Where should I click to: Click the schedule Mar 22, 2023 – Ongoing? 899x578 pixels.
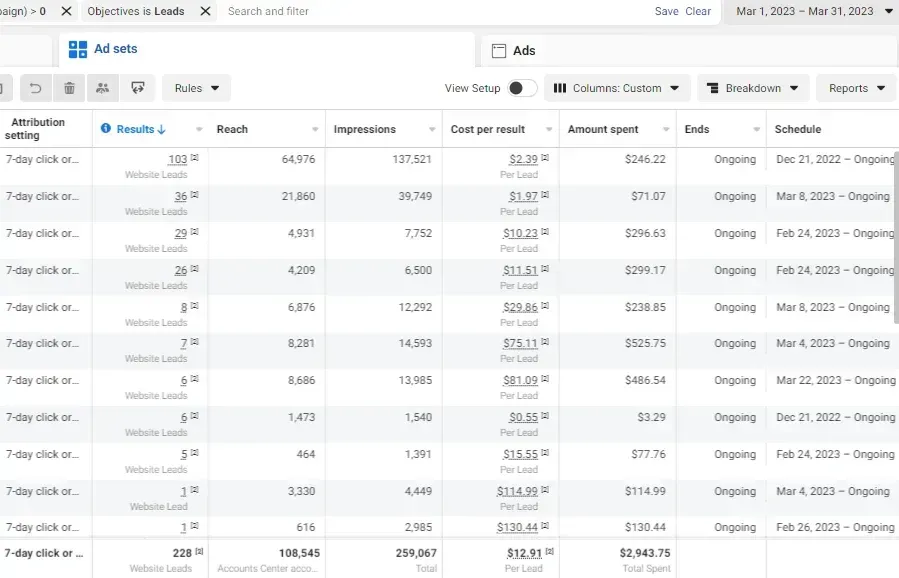pyautogui.click(x=835, y=380)
